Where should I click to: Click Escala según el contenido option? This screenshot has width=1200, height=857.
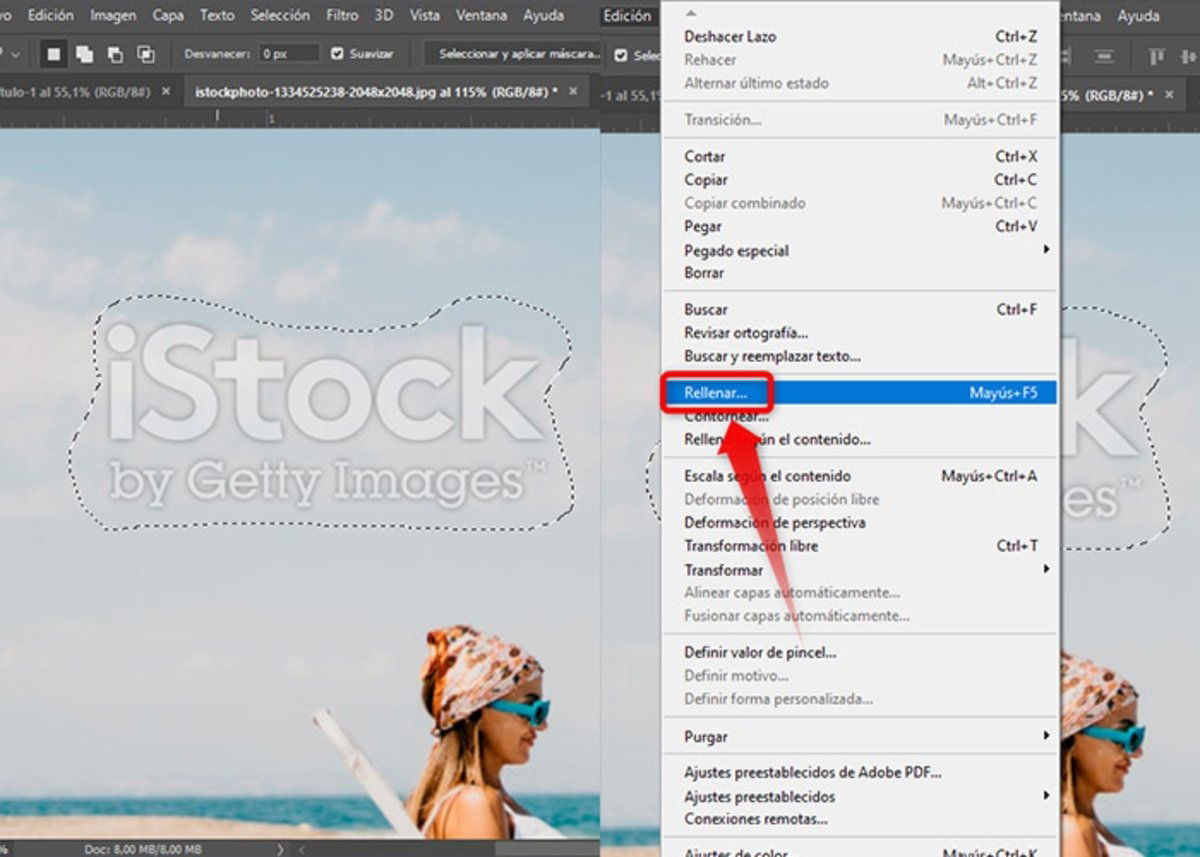click(x=767, y=476)
